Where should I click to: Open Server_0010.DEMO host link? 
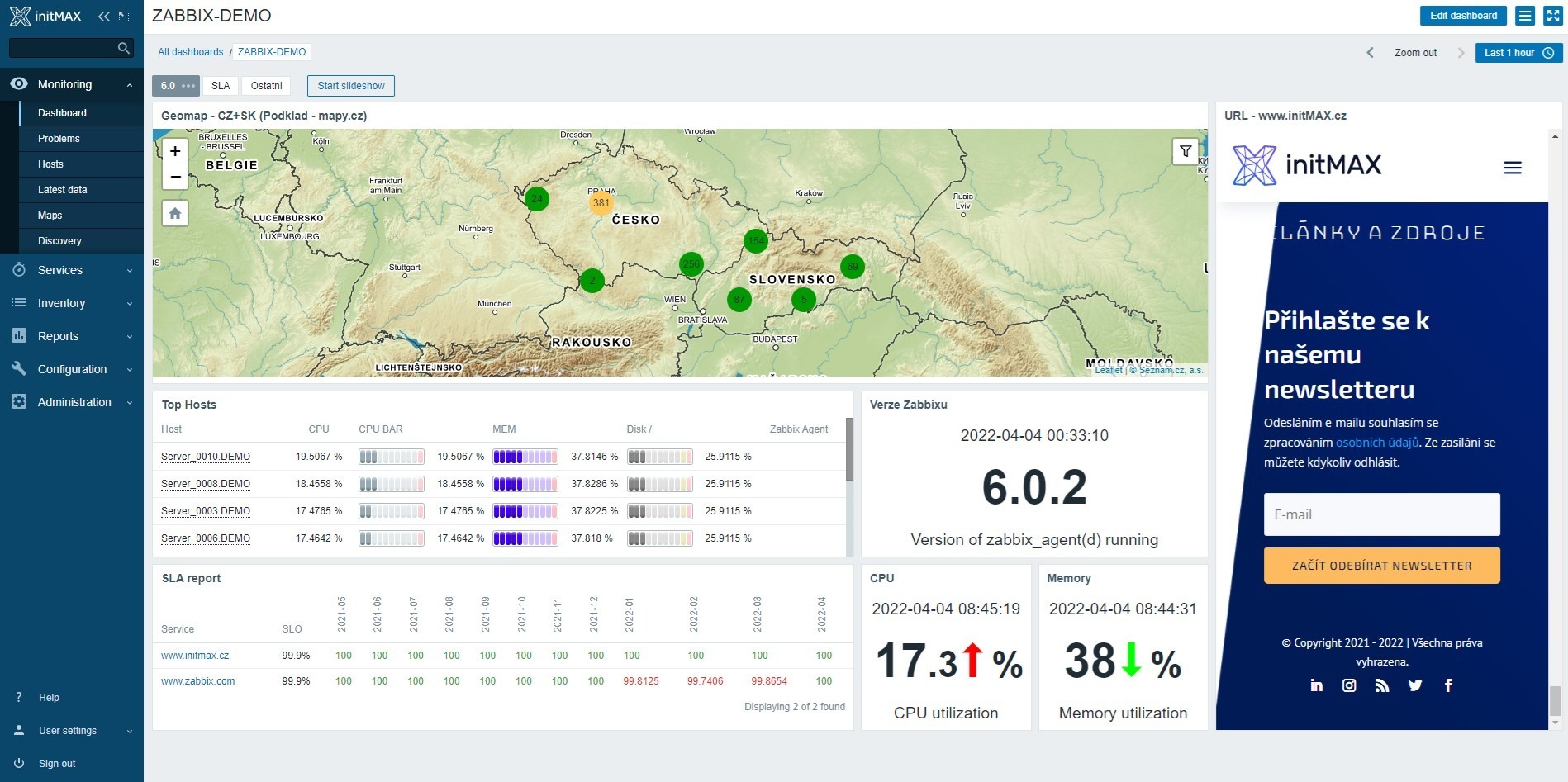pos(206,457)
